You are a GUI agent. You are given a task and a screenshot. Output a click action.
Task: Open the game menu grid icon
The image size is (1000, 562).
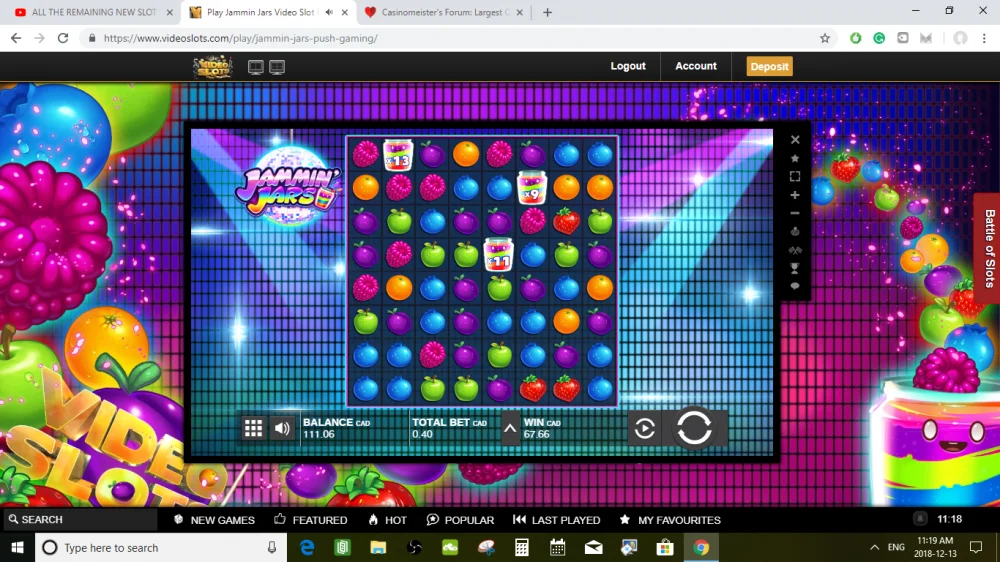pyautogui.click(x=253, y=428)
